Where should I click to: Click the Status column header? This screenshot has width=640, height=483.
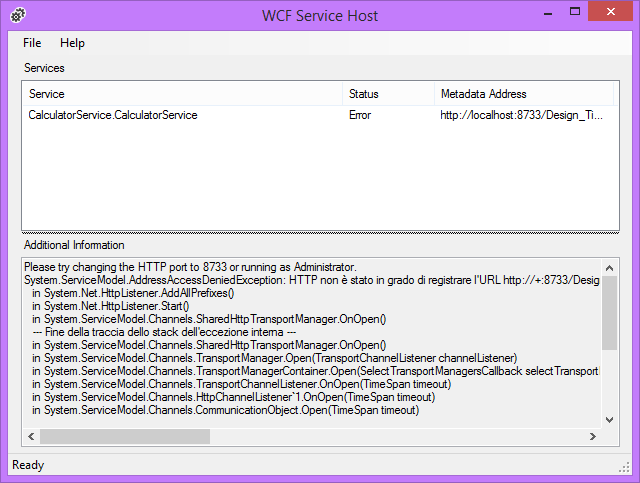tap(363, 94)
